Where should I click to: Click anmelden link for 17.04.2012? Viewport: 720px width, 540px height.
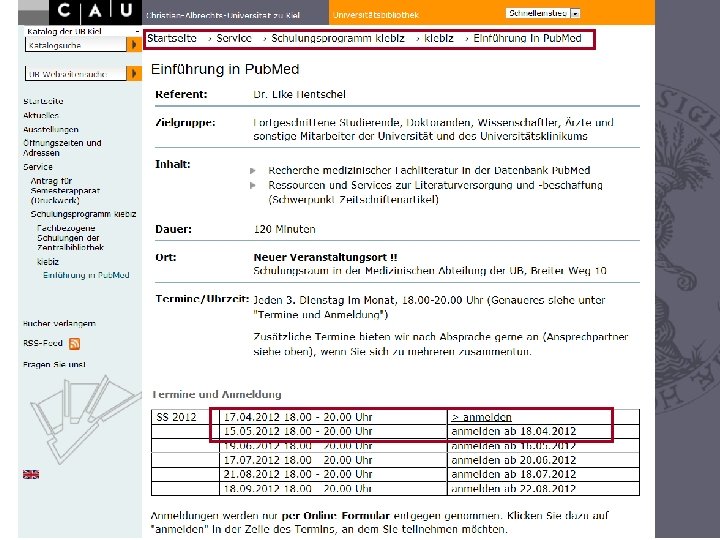coord(481,417)
